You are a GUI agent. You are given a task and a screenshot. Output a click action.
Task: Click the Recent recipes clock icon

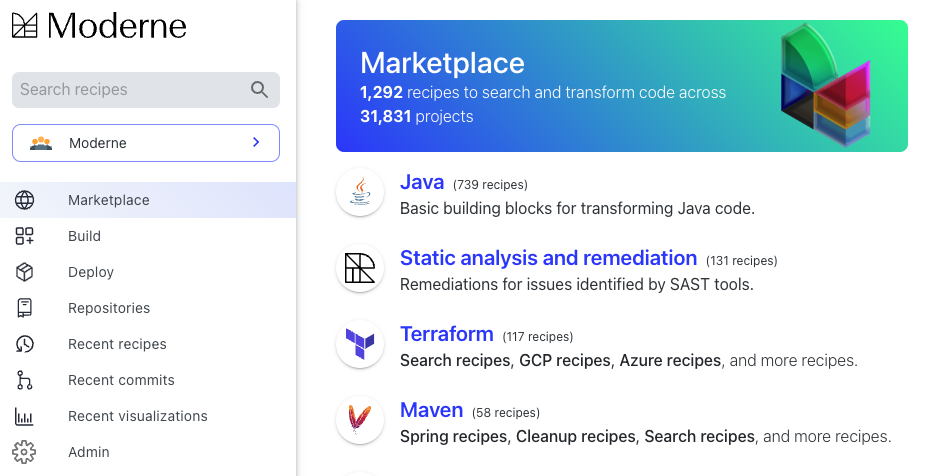pos(24,344)
